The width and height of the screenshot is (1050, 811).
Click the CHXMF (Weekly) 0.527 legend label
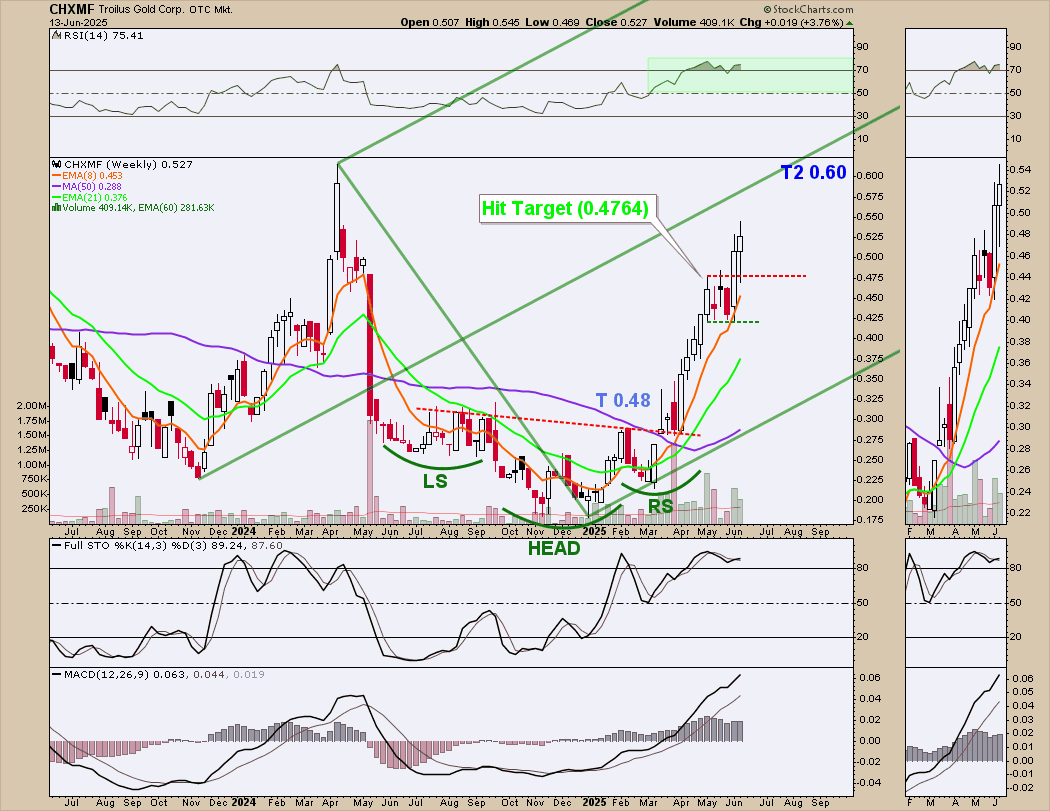pos(128,164)
